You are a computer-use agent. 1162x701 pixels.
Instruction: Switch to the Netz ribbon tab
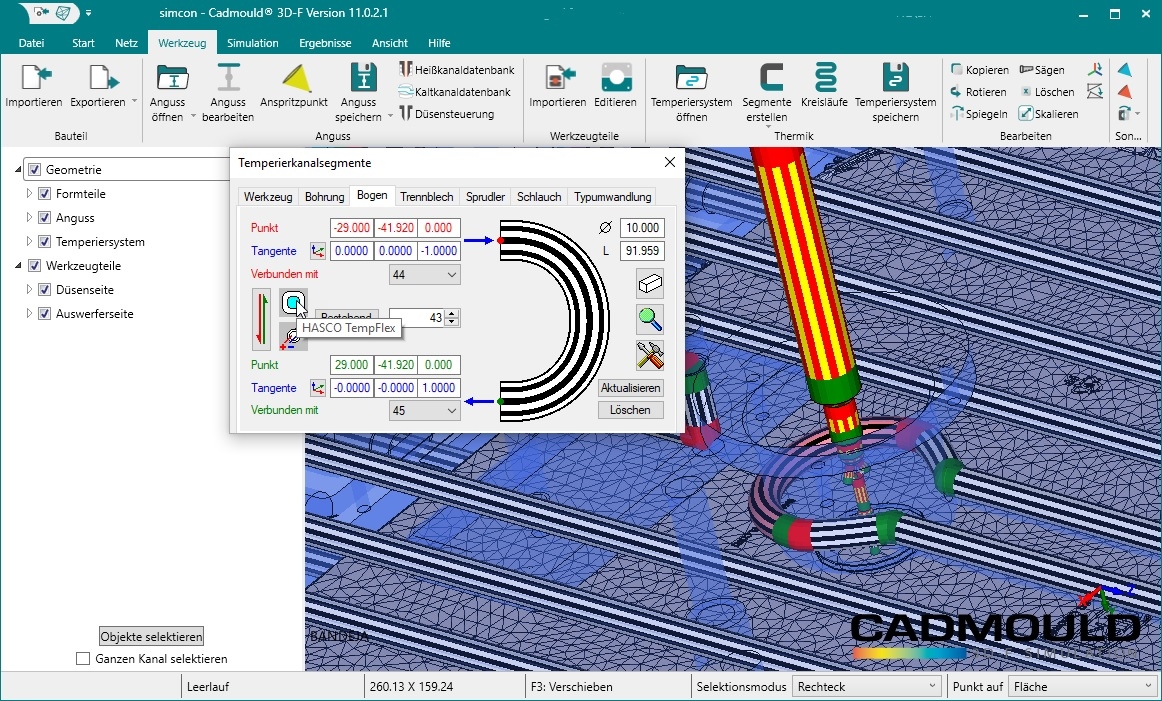click(x=127, y=43)
